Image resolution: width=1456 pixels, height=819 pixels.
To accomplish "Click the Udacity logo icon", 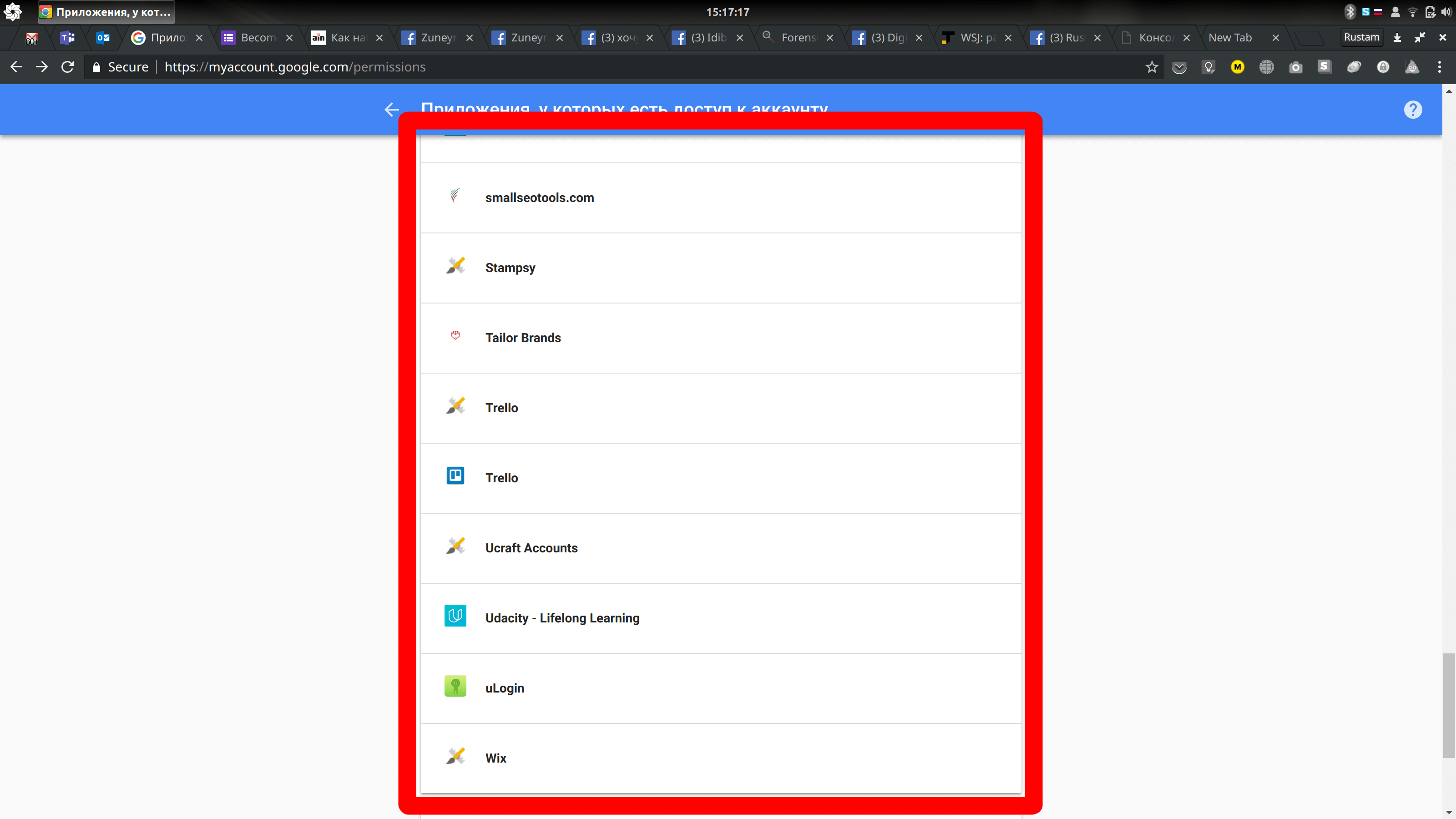I will click(x=455, y=616).
